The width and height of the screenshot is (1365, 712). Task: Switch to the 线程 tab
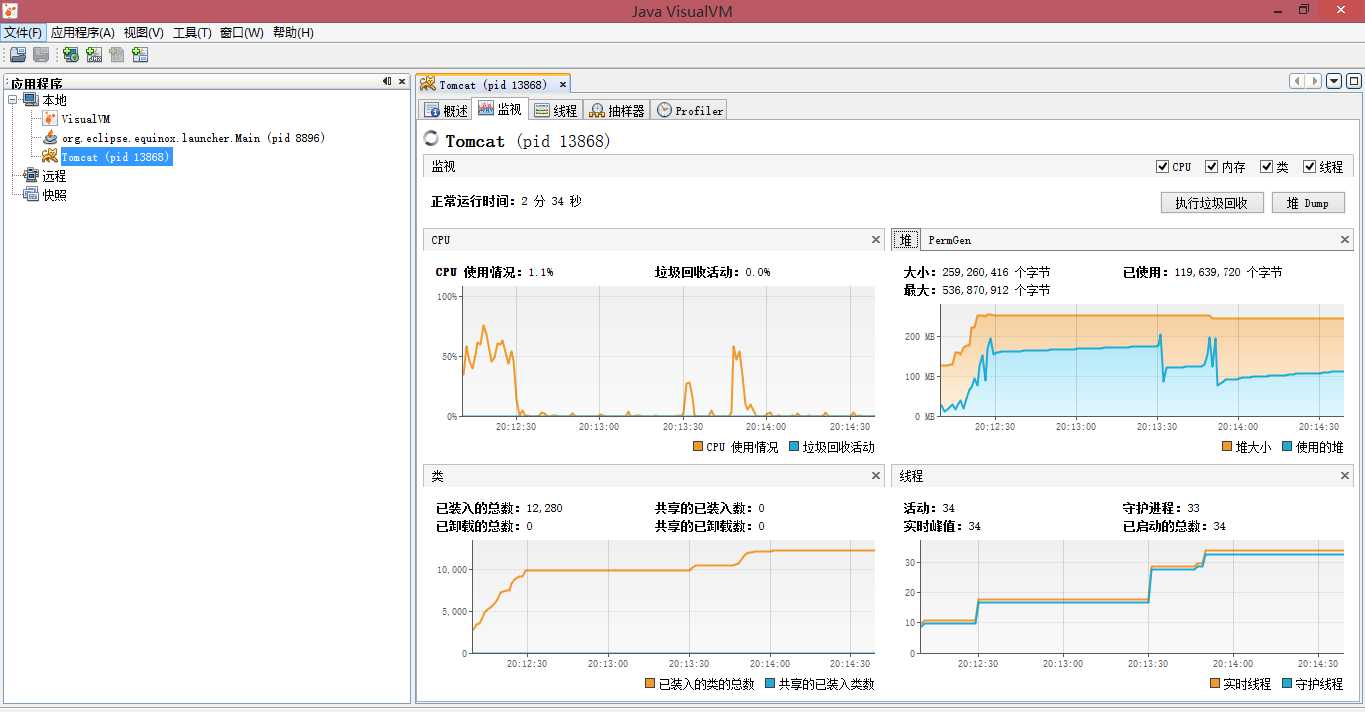[x=555, y=110]
